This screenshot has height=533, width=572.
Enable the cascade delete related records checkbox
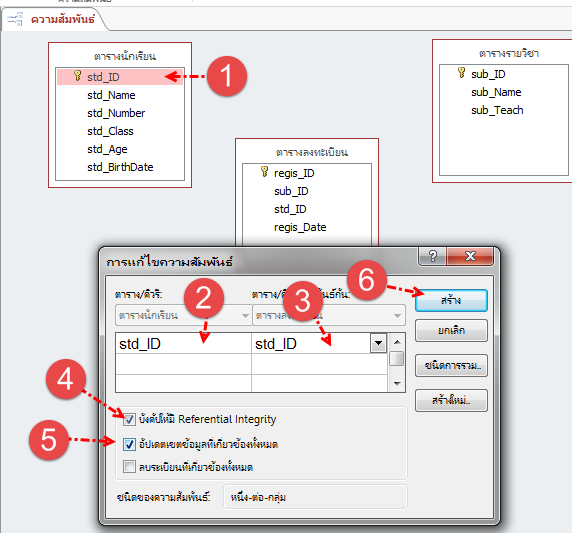click(129, 467)
